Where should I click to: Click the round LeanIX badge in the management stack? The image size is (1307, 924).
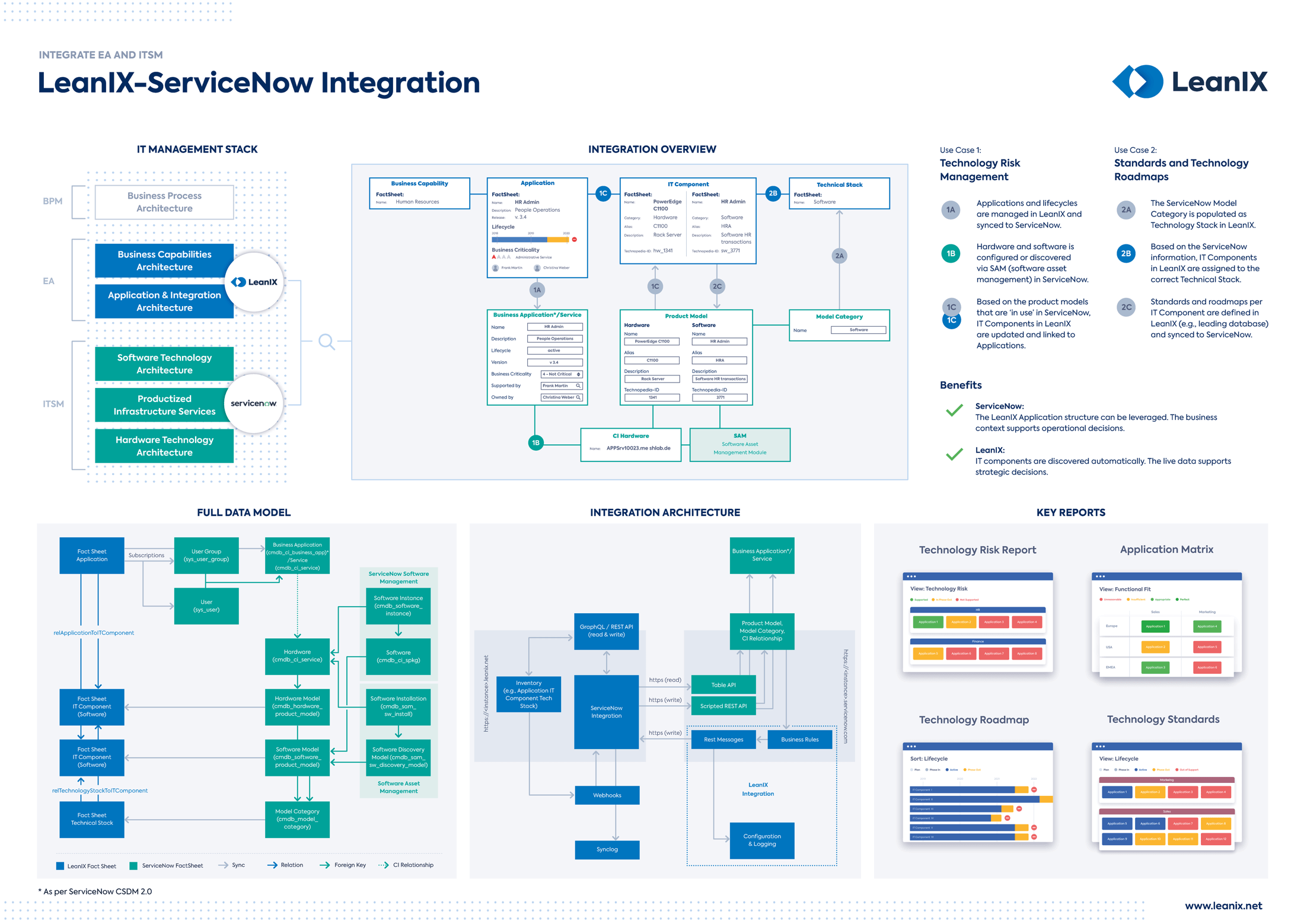[254, 282]
